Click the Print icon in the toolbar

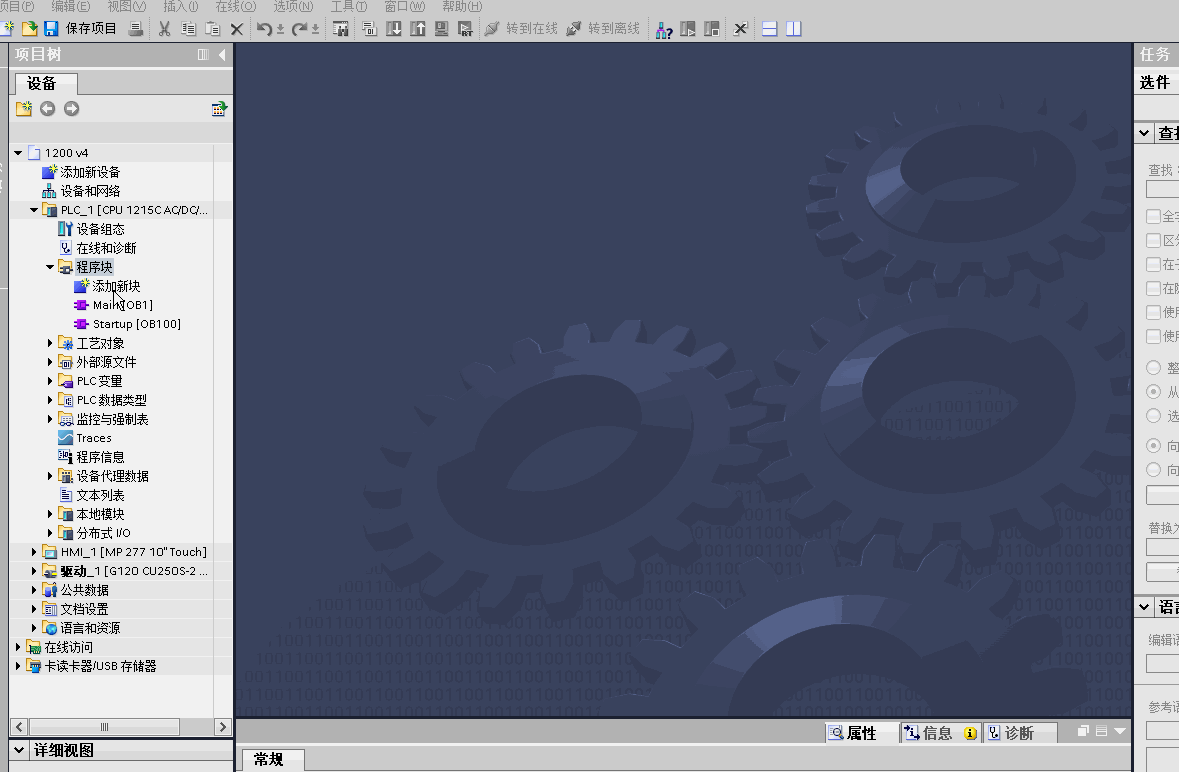coord(136,29)
